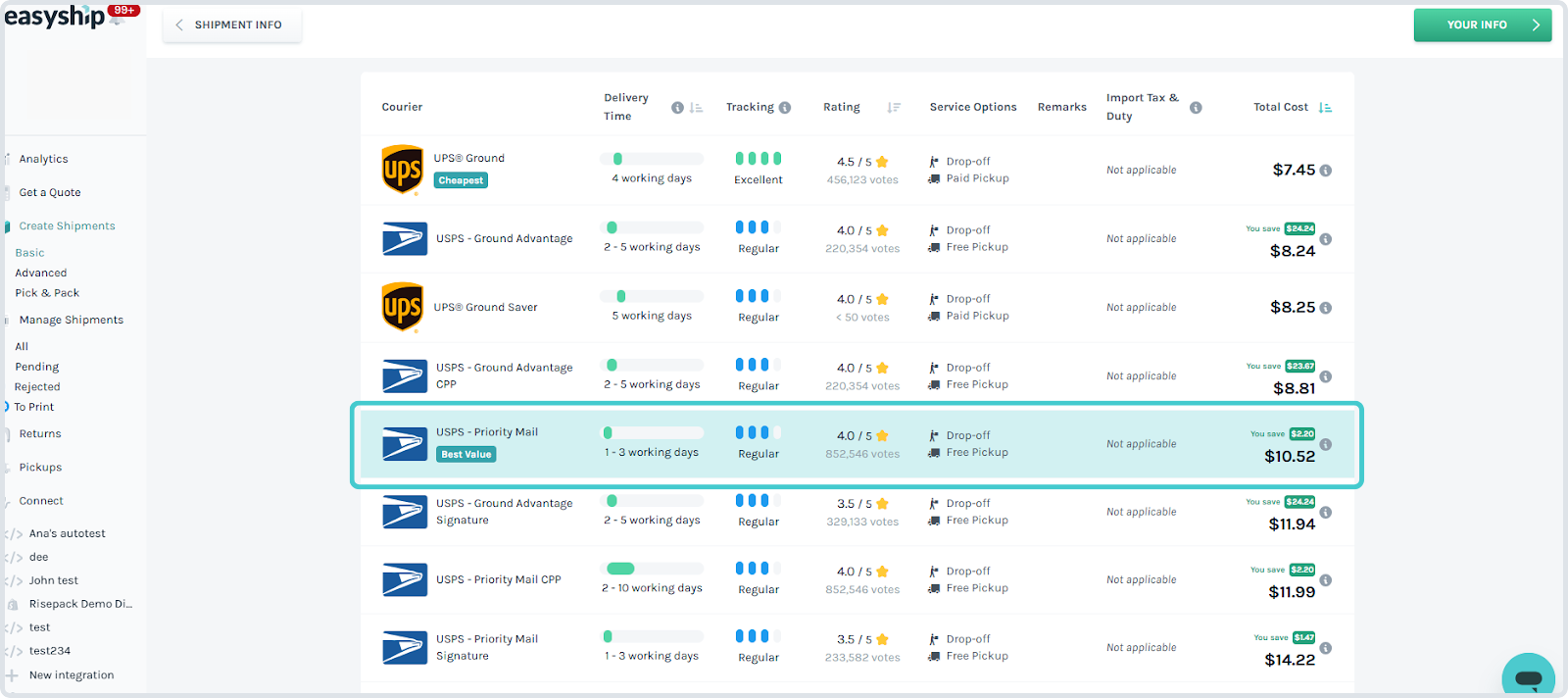Show Pending shipments

point(37,368)
